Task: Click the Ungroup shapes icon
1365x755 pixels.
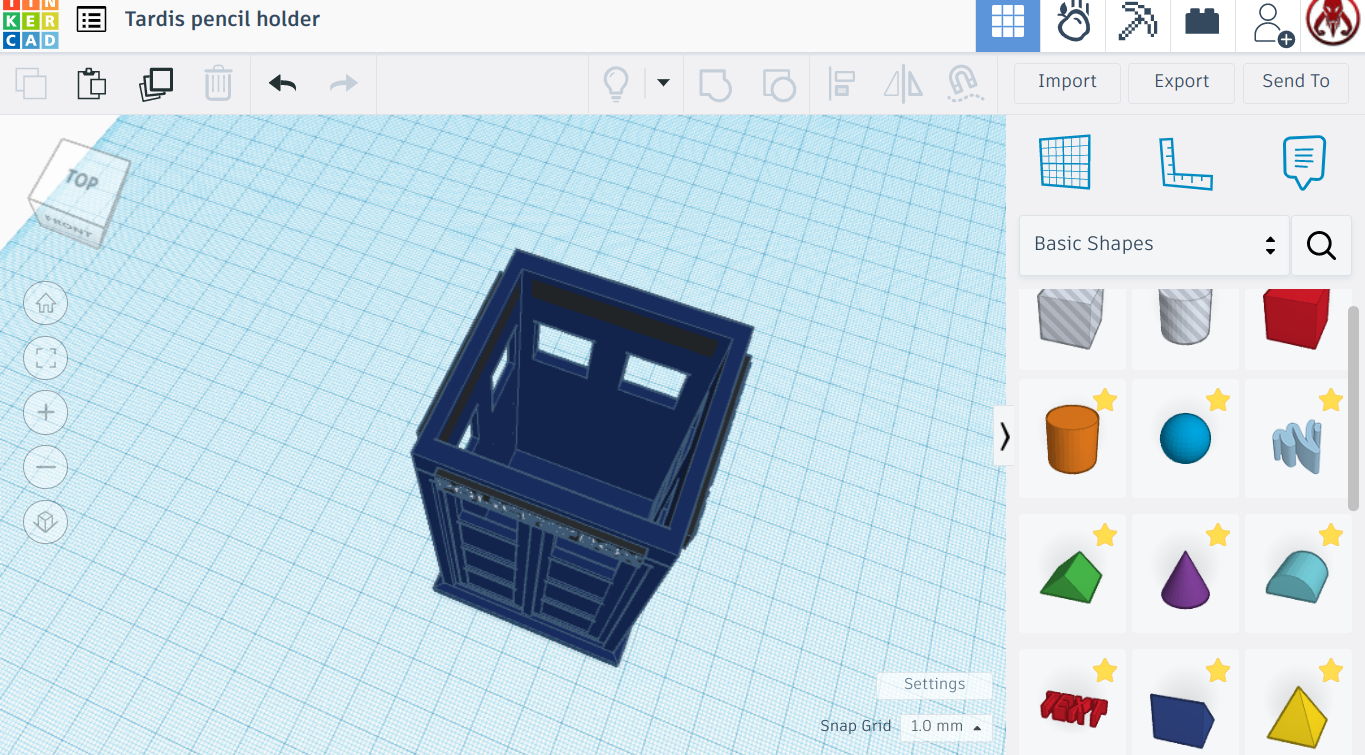Action: click(x=778, y=84)
